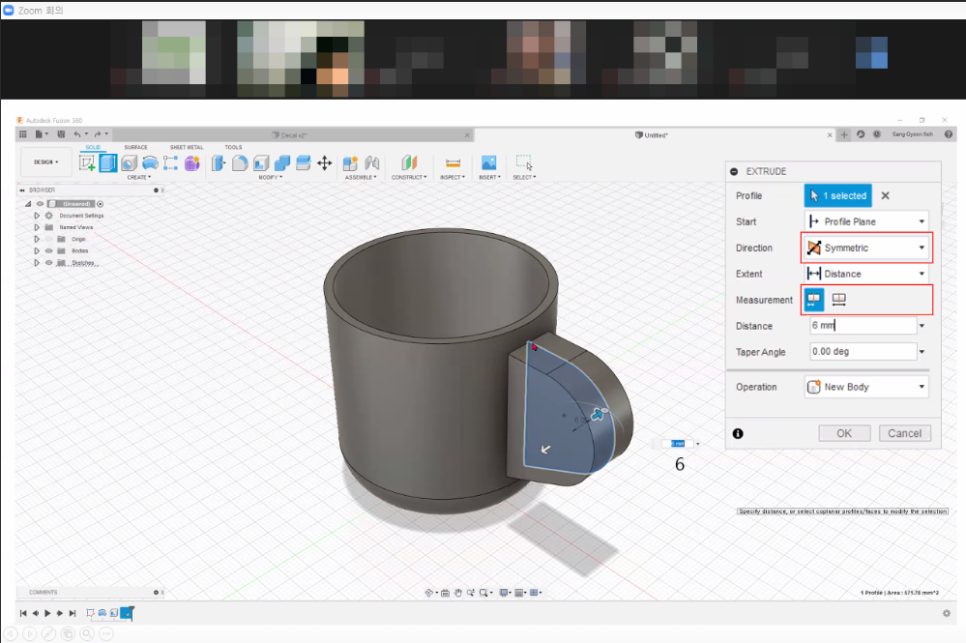Save the document with Save icon
This screenshot has width=966, height=643.
(61, 134)
